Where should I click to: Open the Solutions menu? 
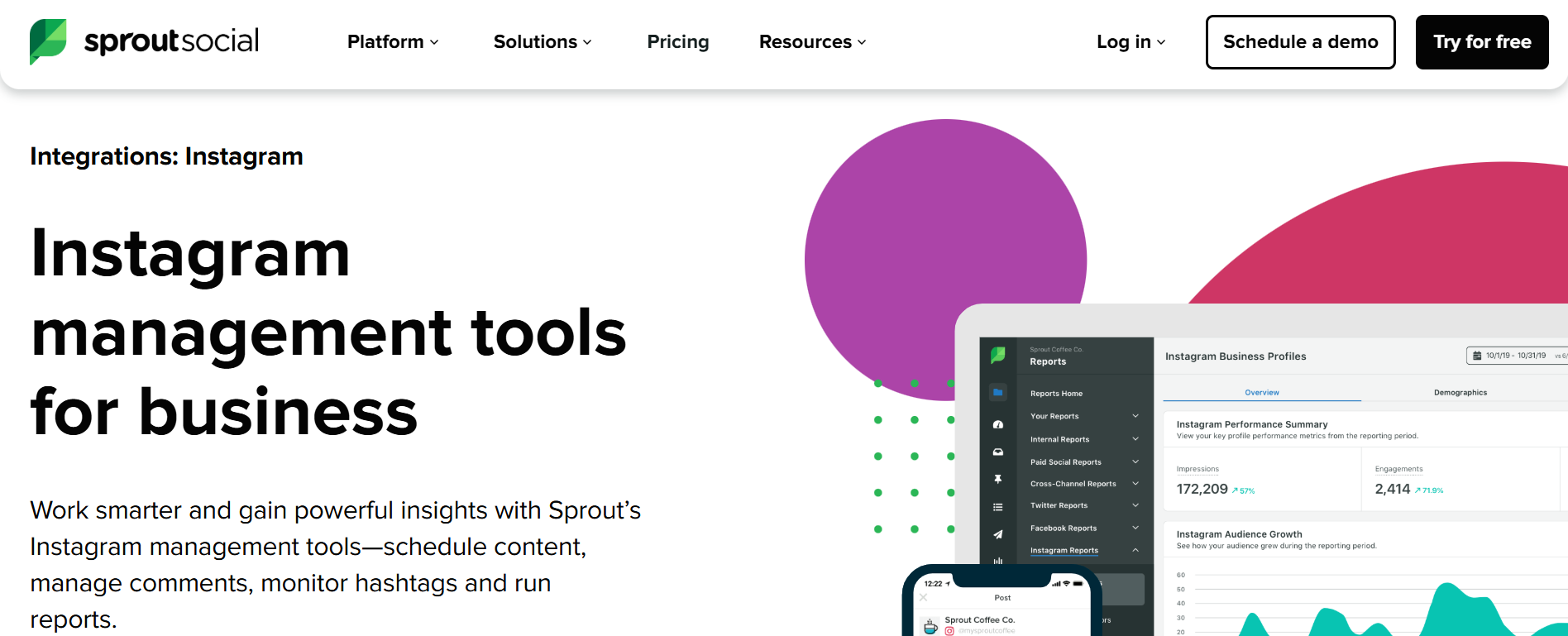click(x=543, y=41)
